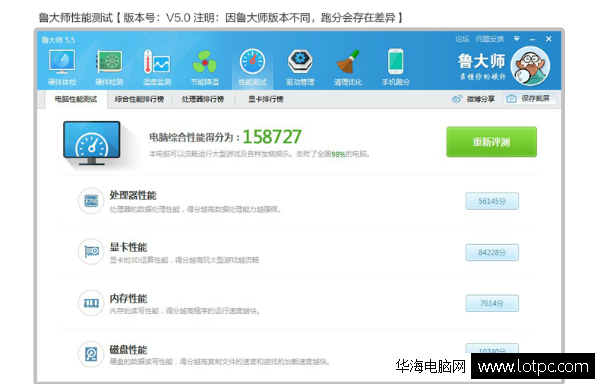Click the 处理器性能 heading
Image resolution: width=600 pixels, height=384 pixels.
(x=133, y=195)
